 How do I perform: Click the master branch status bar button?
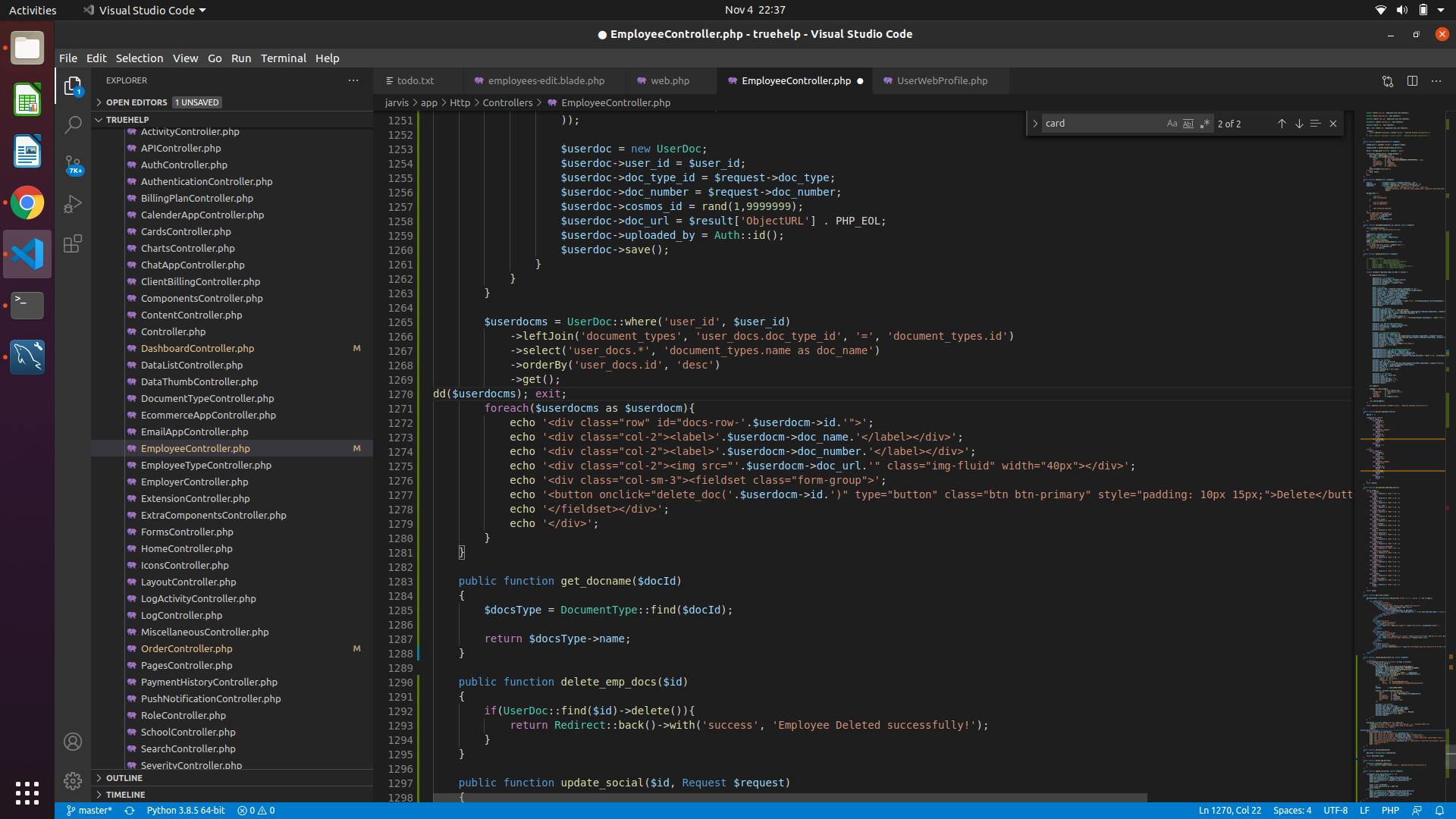[x=89, y=811]
